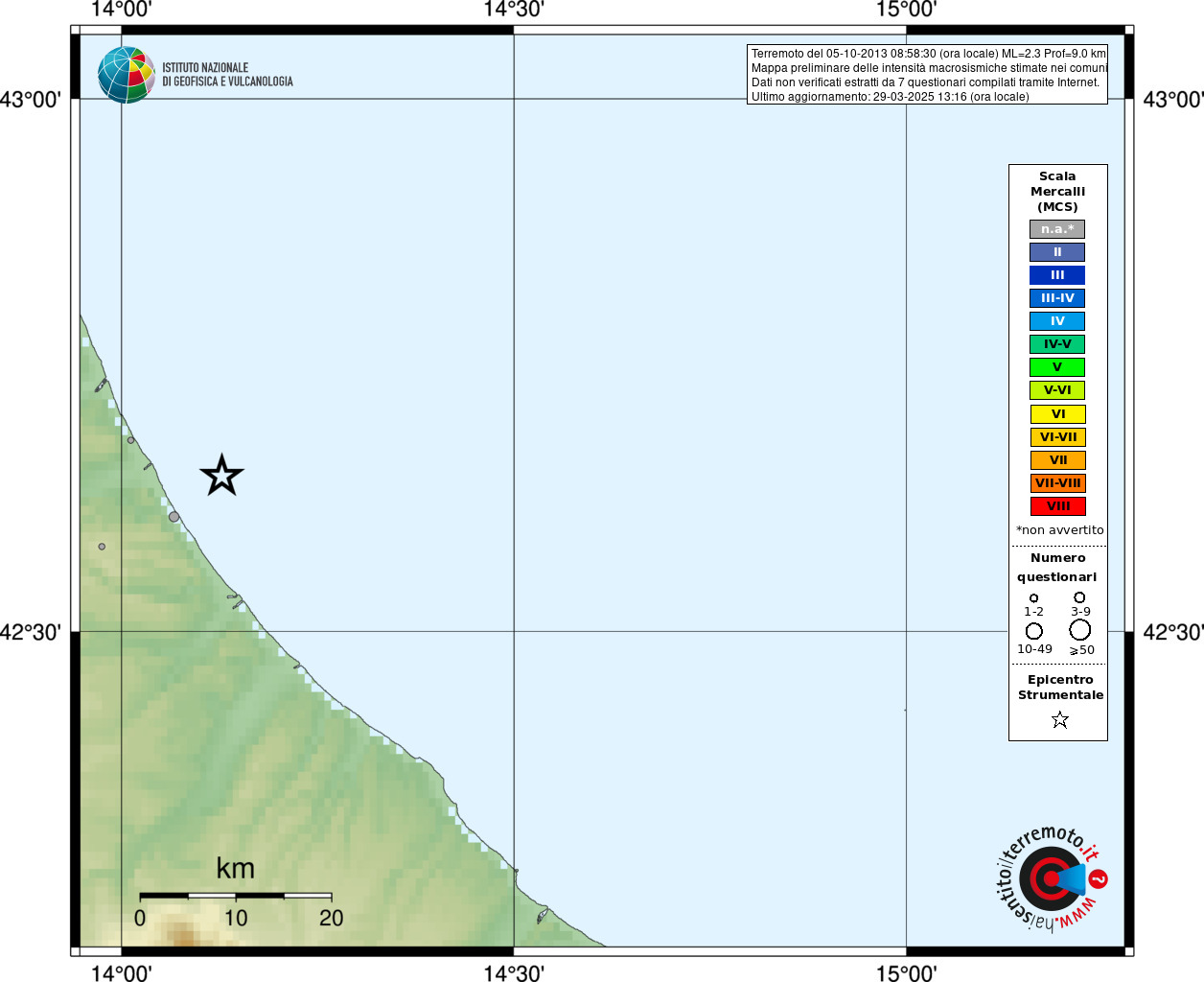
Task: Click the 'Ultimo aggiornamento' line
Action: (890, 97)
